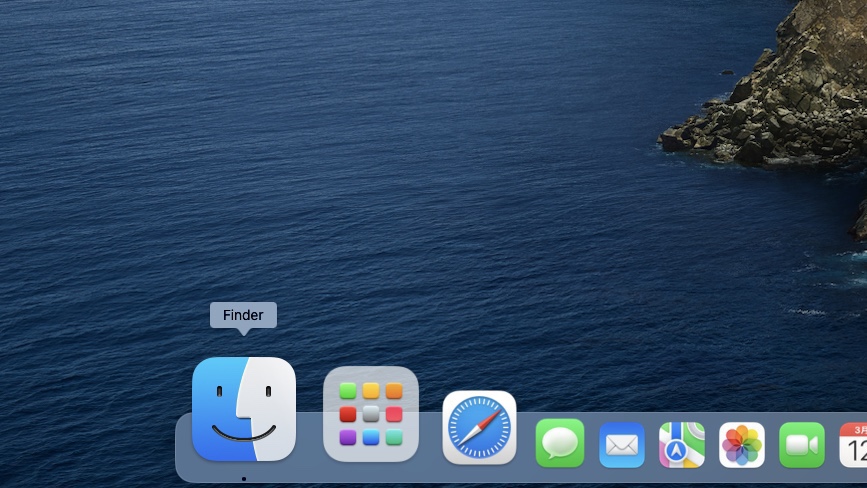Launch Launchpad from the Dock

click(371, 414)
